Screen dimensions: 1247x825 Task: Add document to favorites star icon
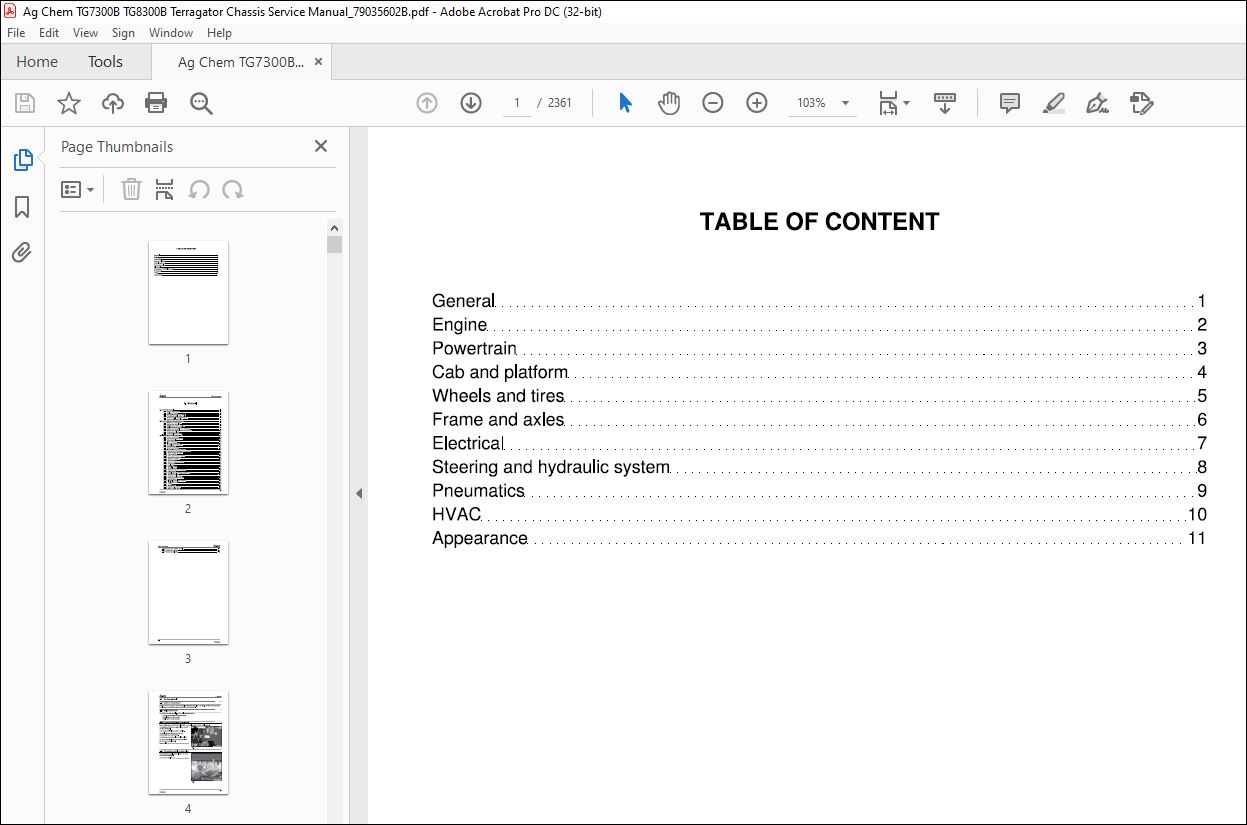tap(68, 103)
